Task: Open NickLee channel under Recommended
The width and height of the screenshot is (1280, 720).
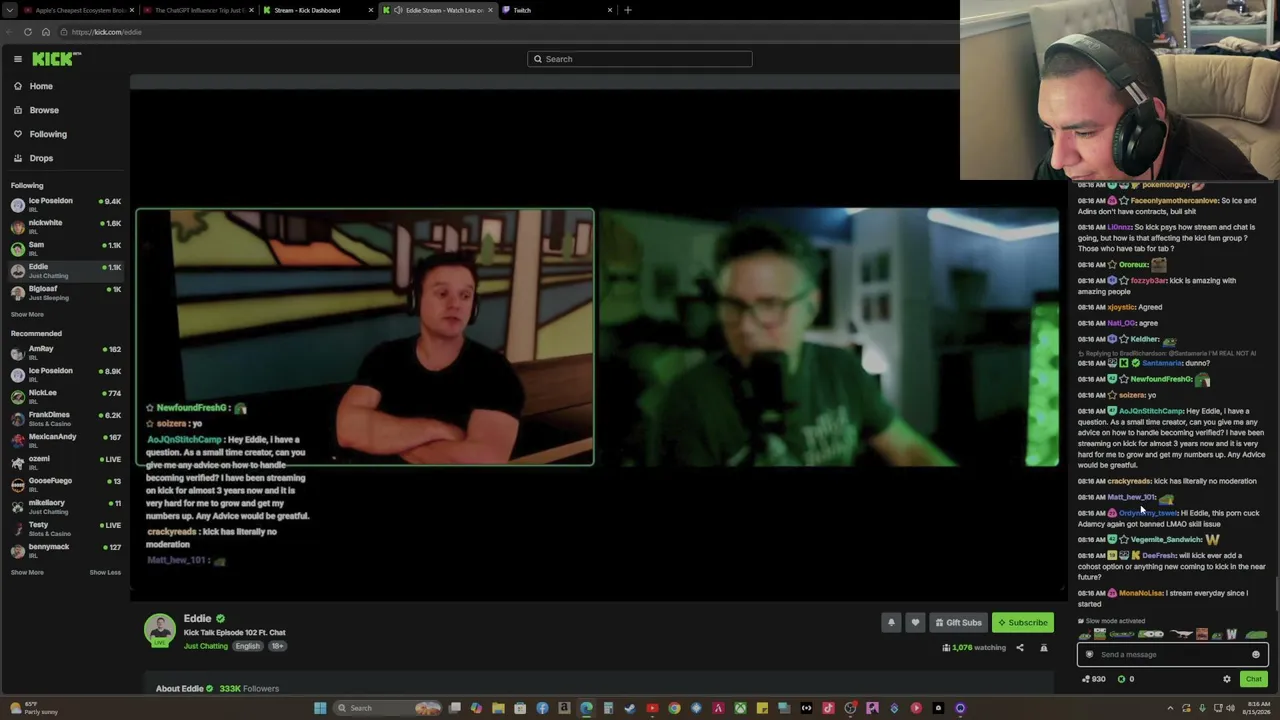Action: 65,395
